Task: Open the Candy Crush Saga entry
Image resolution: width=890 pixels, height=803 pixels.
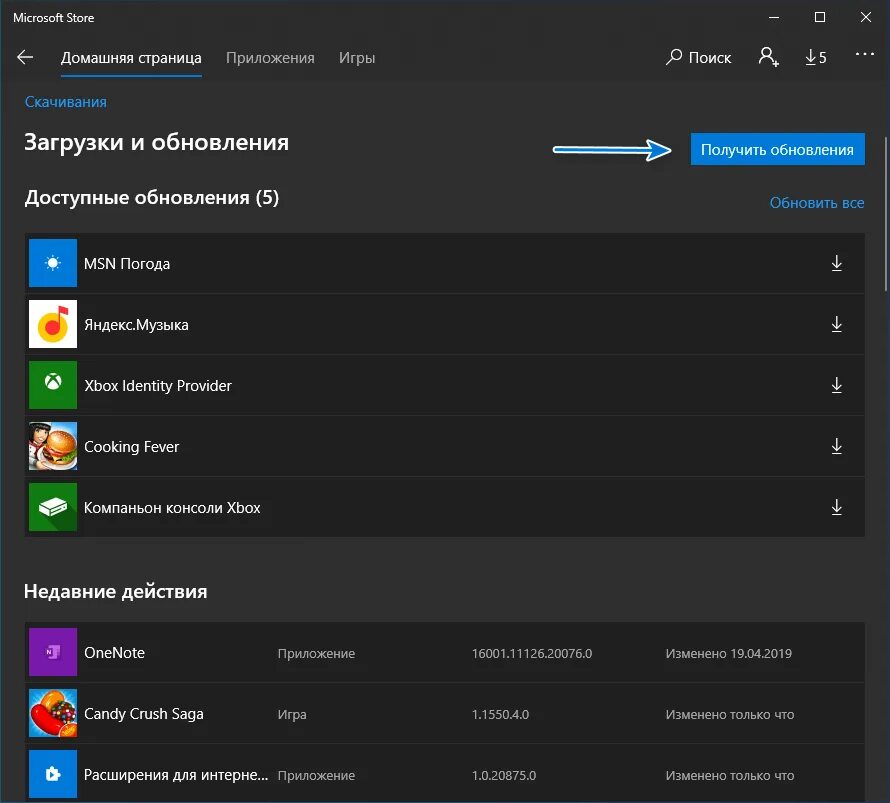Action: 444,713
